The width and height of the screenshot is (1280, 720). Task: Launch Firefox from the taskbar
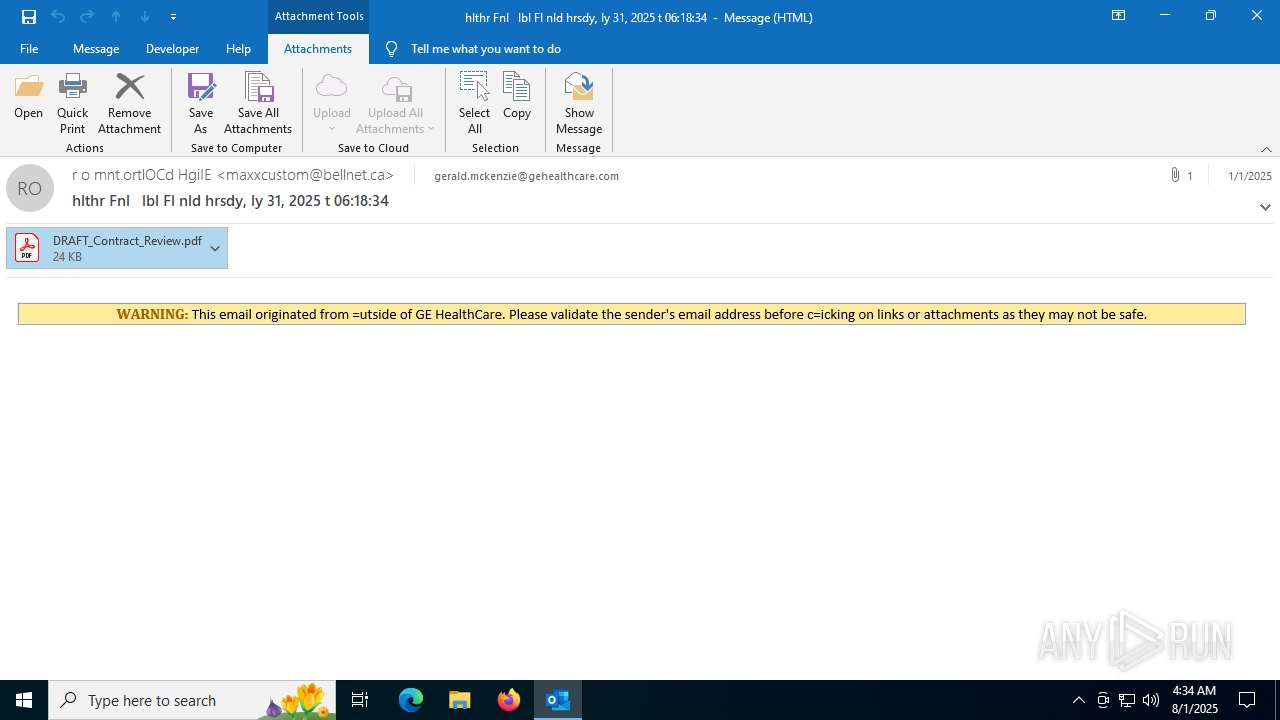pyautogui.click(x=509, y=700)
